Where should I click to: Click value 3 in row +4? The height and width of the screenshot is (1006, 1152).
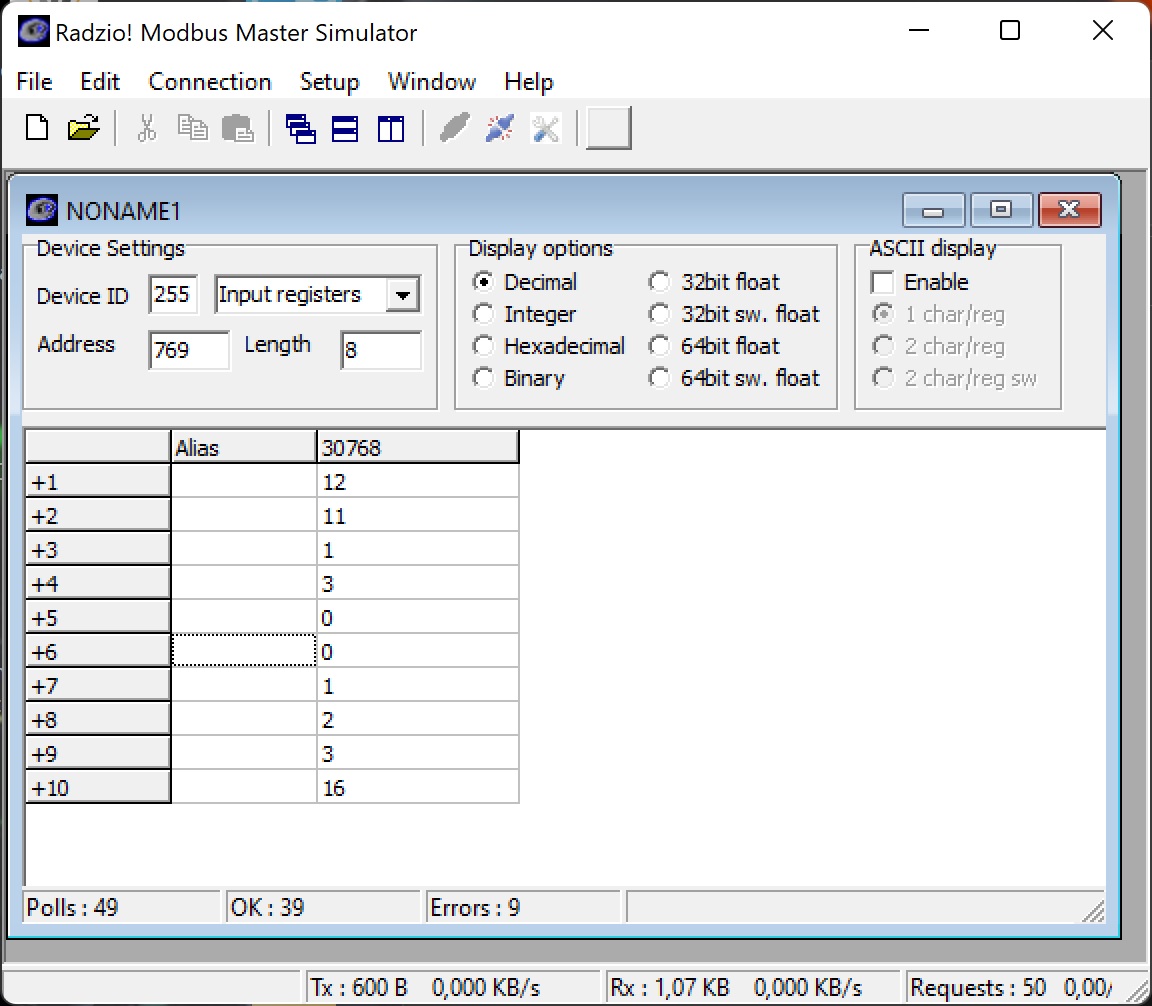(418, 584)
